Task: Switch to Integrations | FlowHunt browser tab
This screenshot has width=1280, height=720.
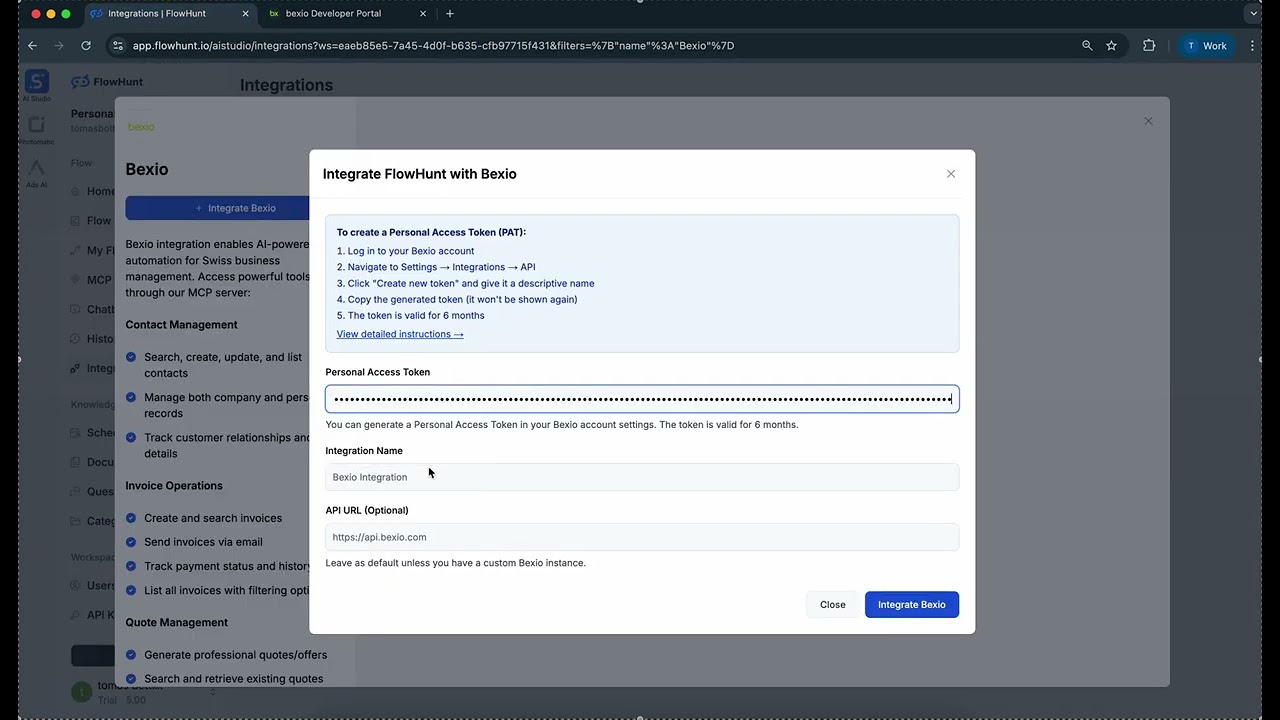Action: (x=170, y=14)
